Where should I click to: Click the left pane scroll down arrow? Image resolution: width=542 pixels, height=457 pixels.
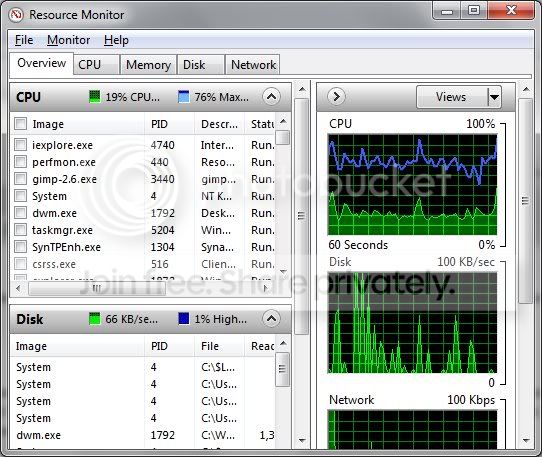pyautogui.click(x=302, y=440)
